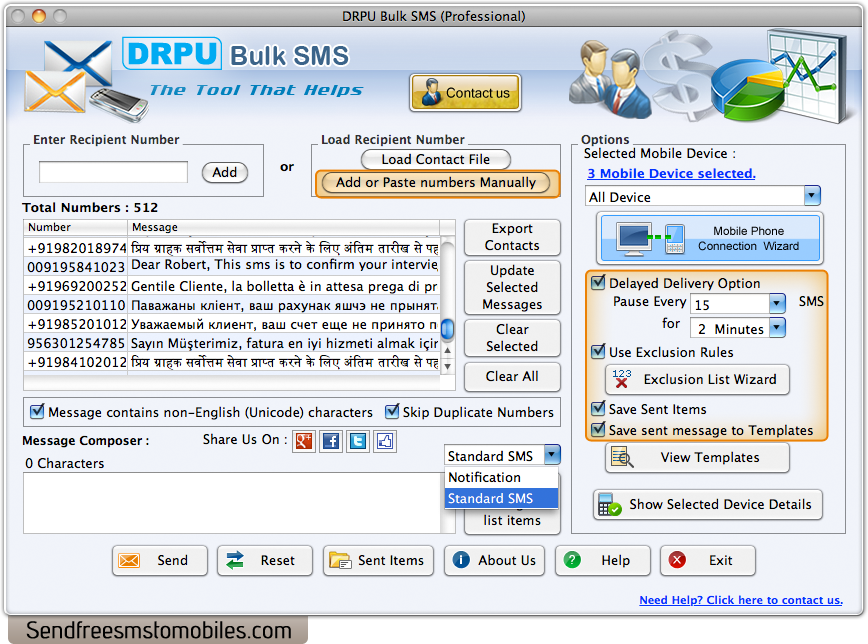Click Load Contact File button
The height and width of the screenshot is (644, 868).
coord(436,159)
